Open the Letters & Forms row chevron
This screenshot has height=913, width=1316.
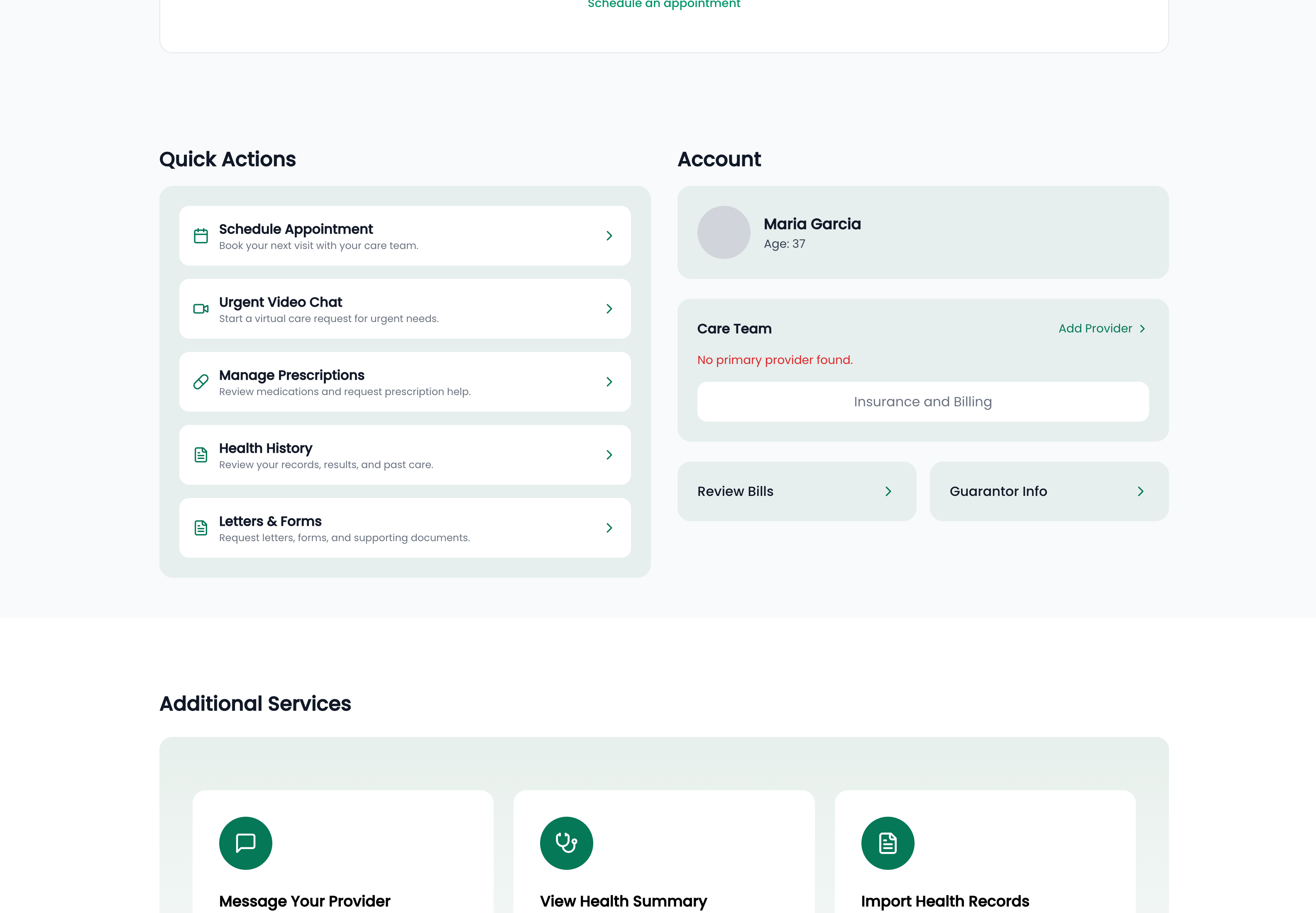click(x=609, y=528)
